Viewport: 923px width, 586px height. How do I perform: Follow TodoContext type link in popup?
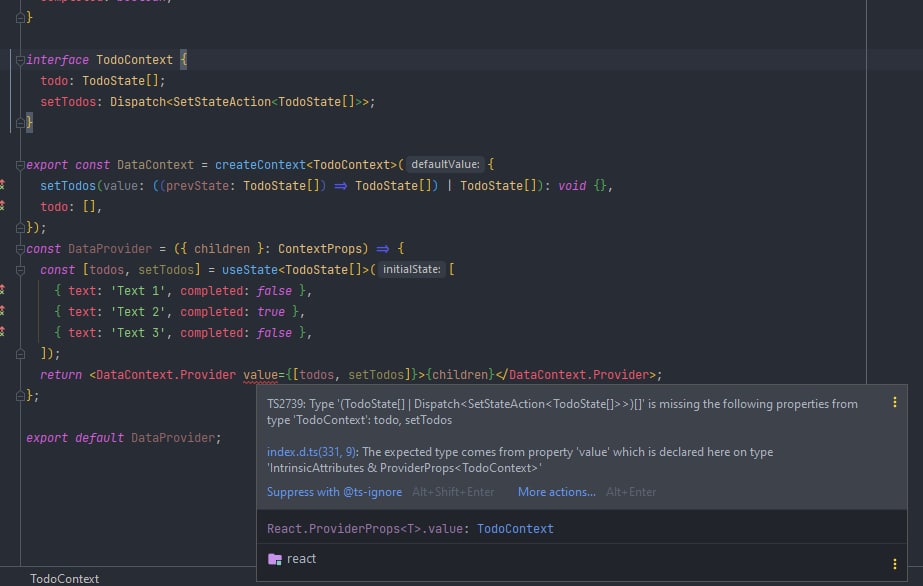[515, 528]
